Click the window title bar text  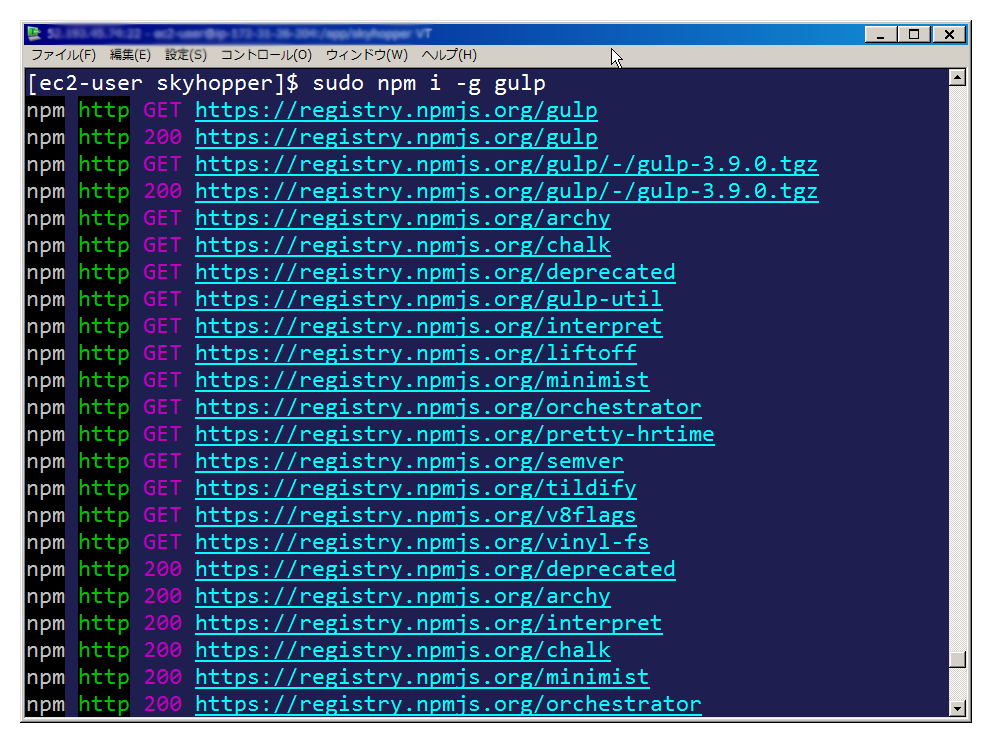(239, 34)
